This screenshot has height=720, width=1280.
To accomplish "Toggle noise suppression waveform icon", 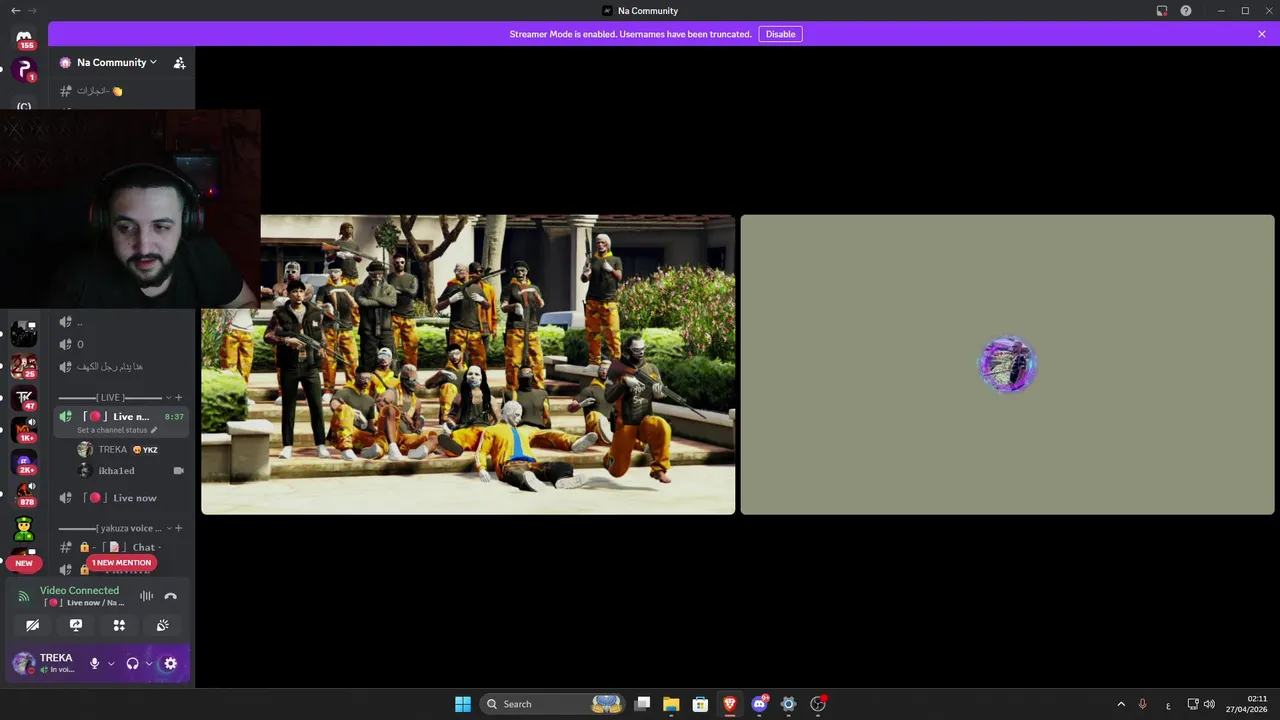I will pos(146,596).
